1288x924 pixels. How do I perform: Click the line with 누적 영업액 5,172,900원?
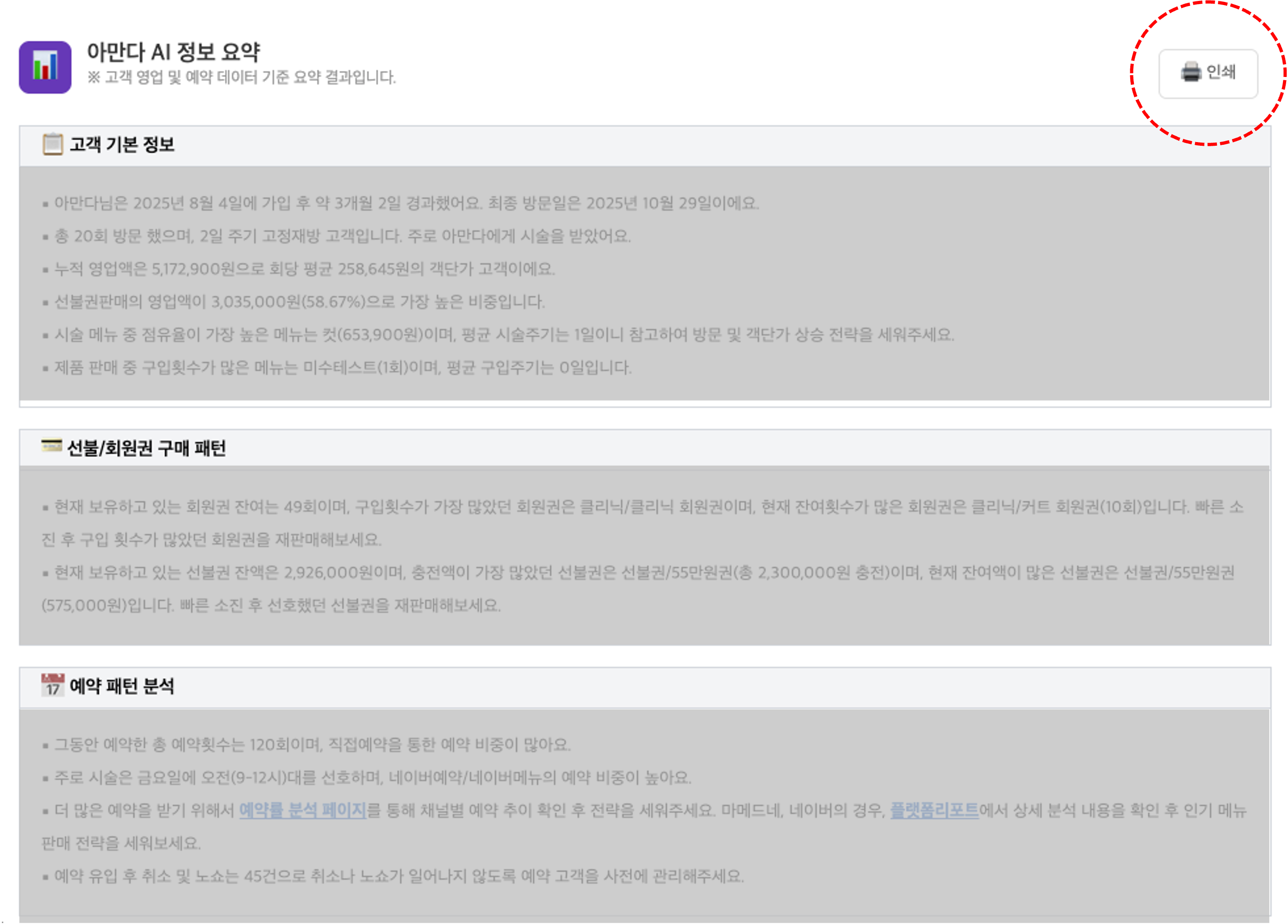(304, 269)
